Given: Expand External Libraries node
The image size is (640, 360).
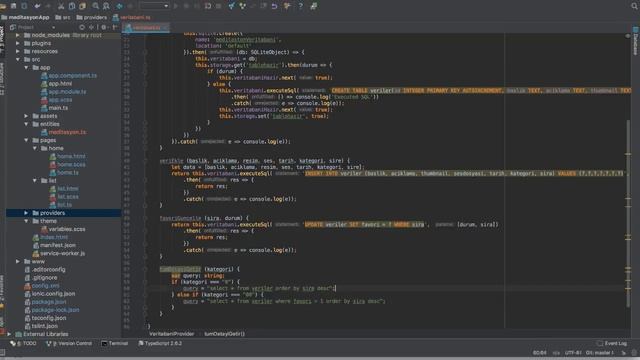Looking at the screenshot, I should 9,334.
